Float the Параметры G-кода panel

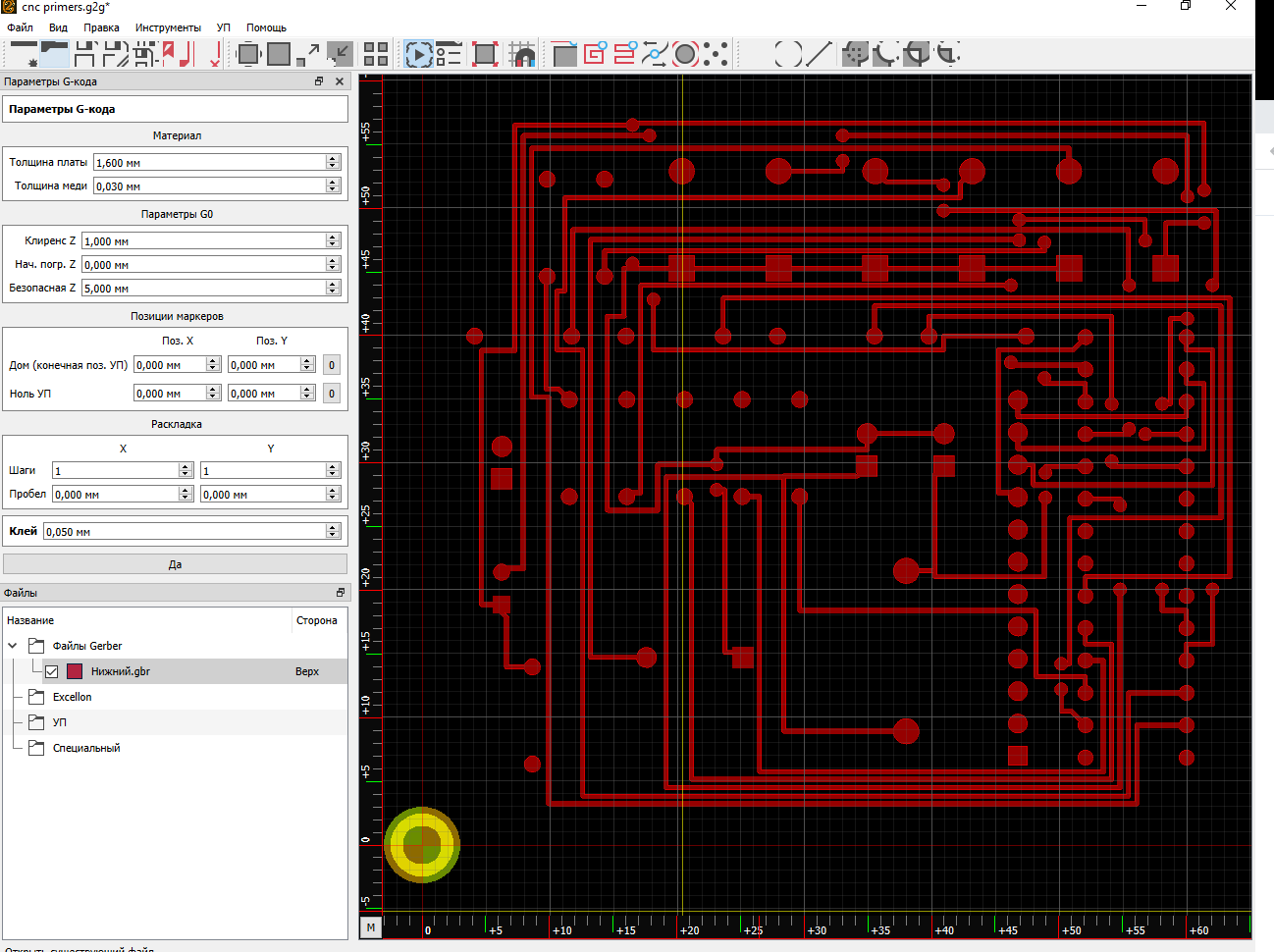pos(319,81)
